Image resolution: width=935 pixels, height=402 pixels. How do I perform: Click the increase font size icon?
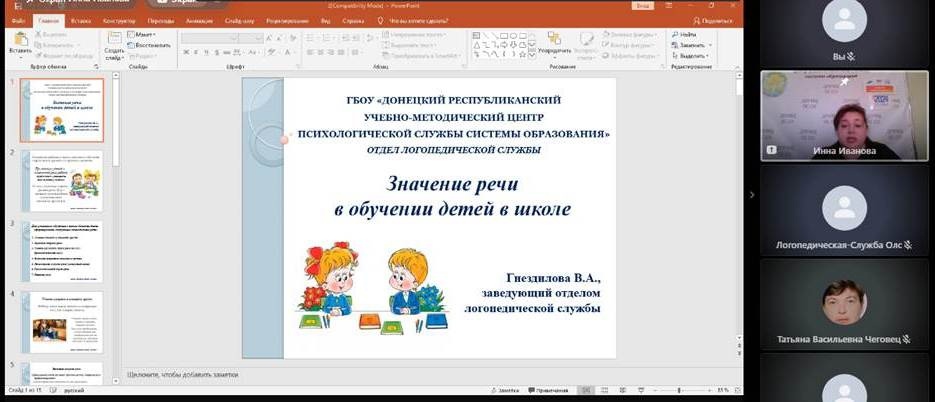click(x=269, y=38)
